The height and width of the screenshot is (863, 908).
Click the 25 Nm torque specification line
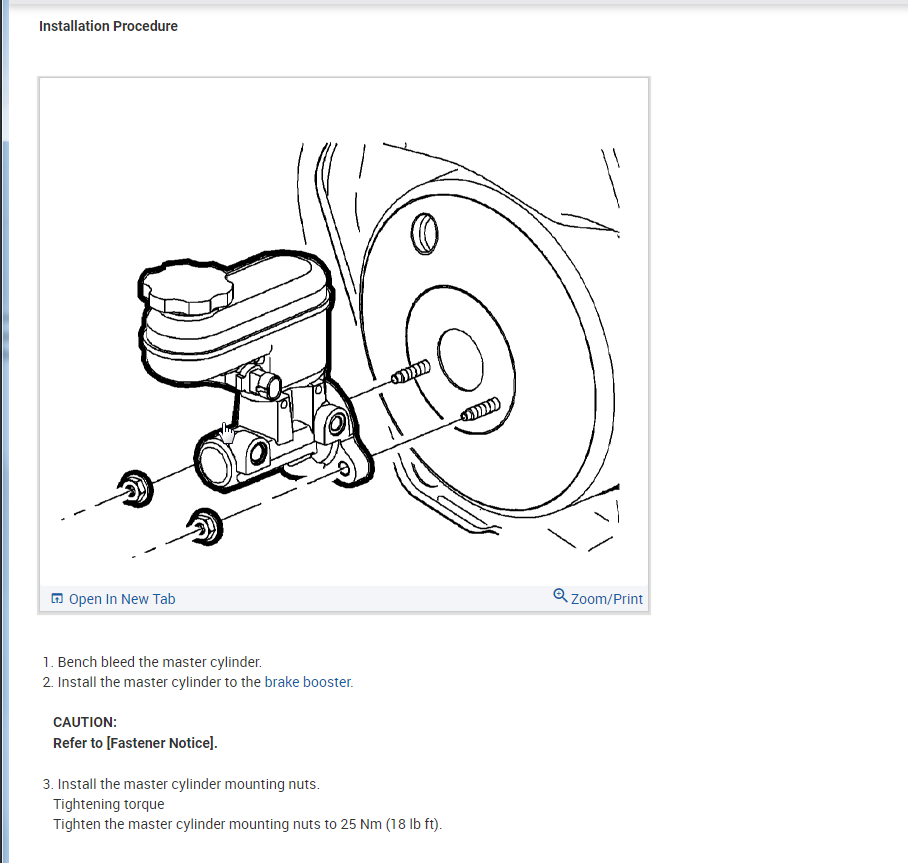(248, 824)
